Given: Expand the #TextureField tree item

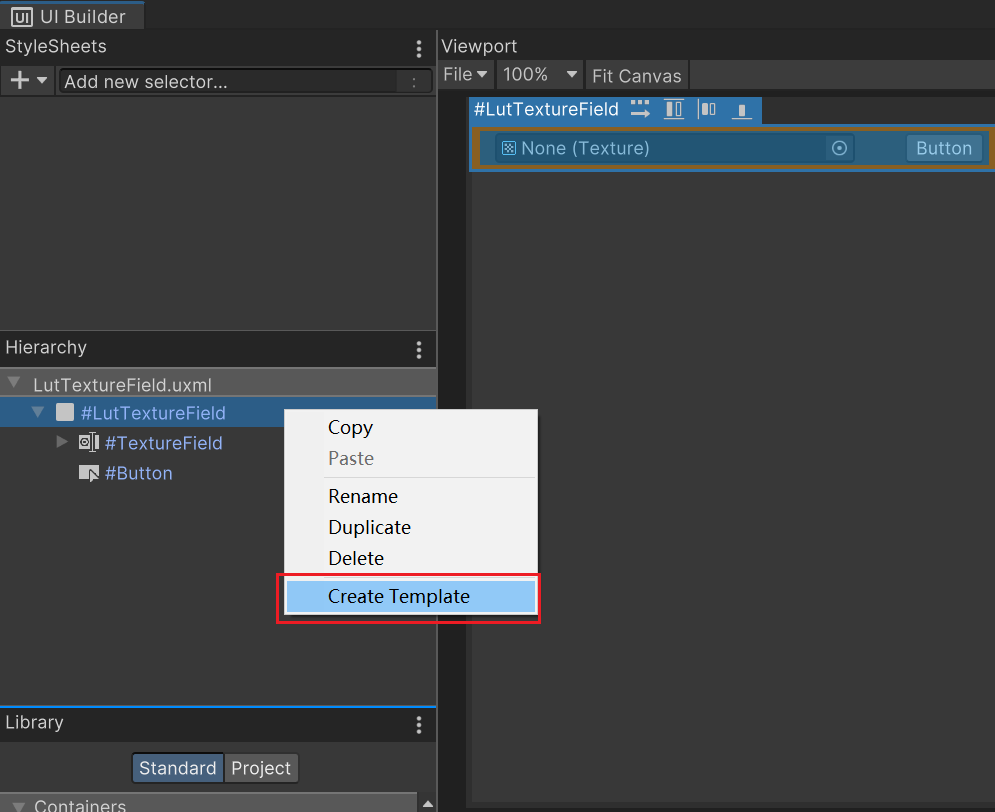Looking at the screenshot, I should pos(62,442).
